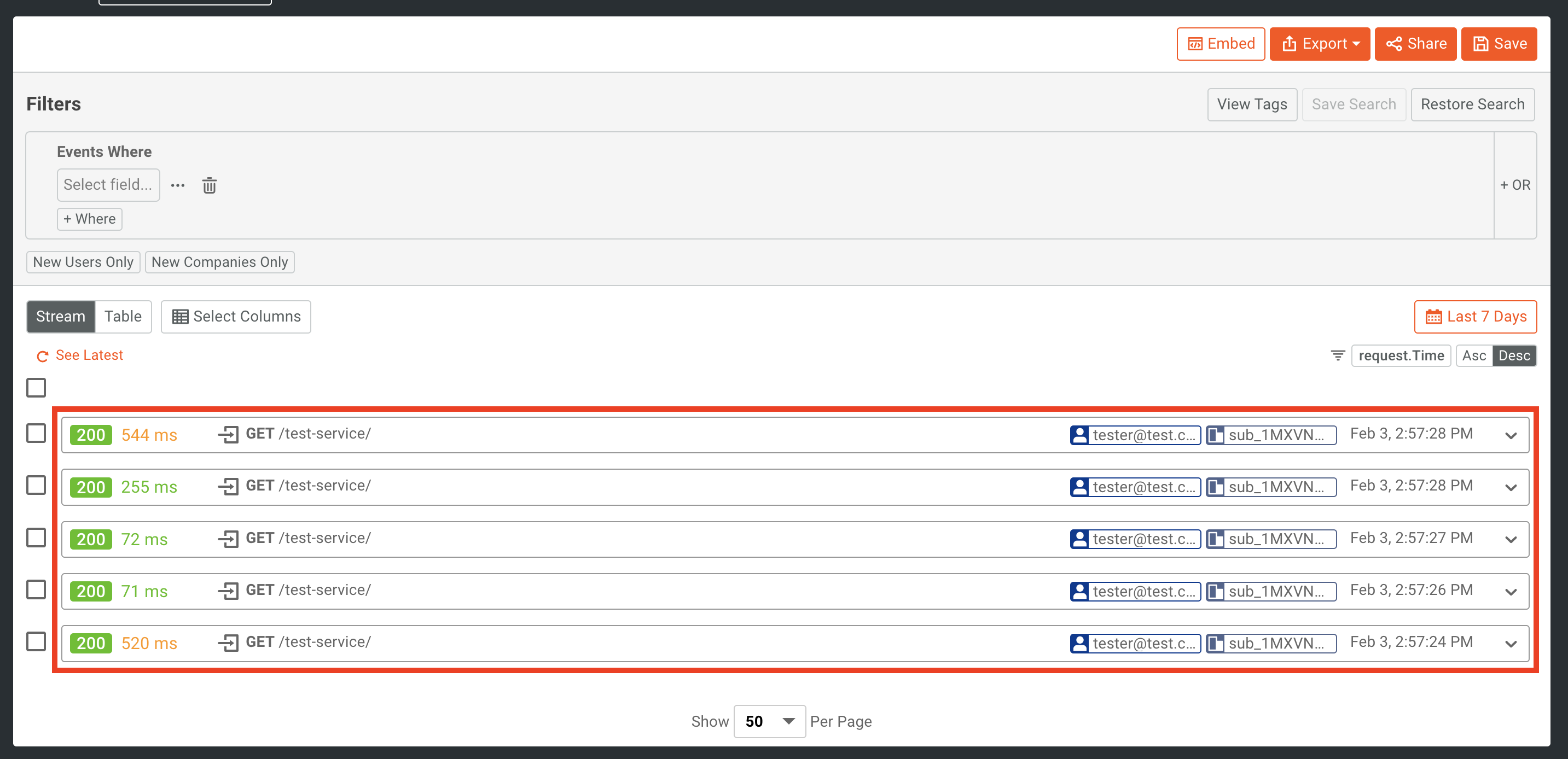
Task: Delete the filter row using trash icon
Action: pos(210,185)
